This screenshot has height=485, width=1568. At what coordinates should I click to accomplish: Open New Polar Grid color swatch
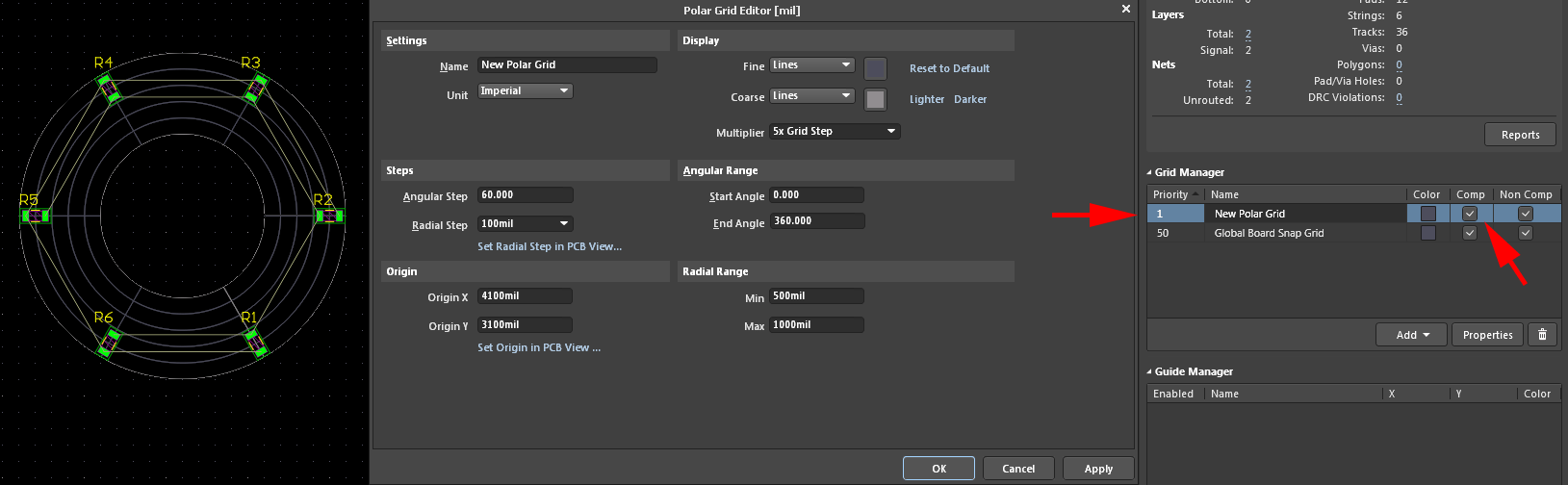click(1428, 214)
